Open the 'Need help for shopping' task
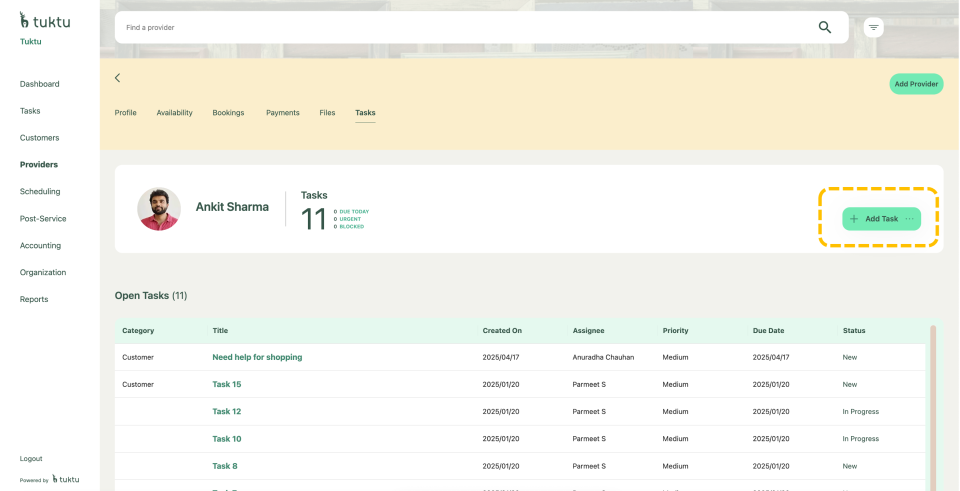Screen dimensions: 960x491 257,357
